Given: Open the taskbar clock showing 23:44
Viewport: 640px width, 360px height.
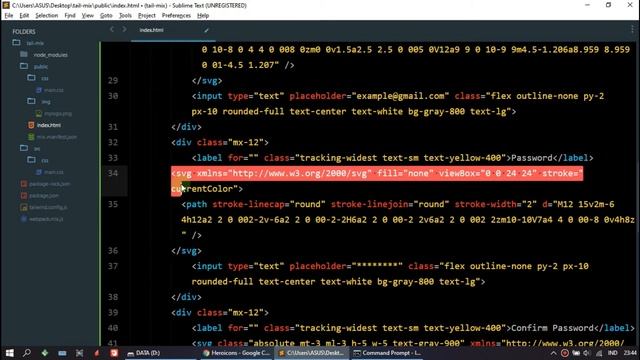Looking at the screenshot, I should coord(630,353).
